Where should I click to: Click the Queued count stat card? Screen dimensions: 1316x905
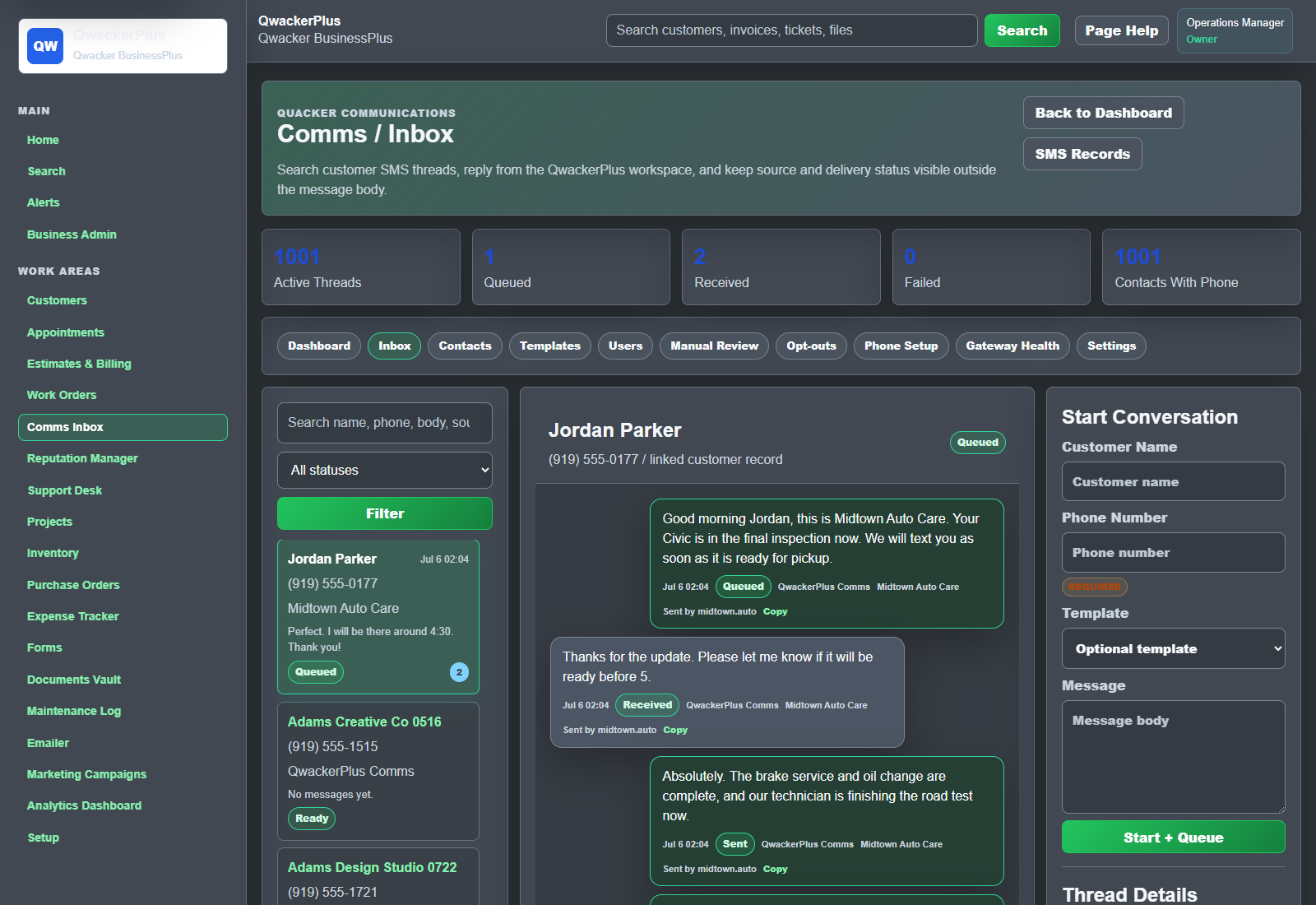coord(571,267)
